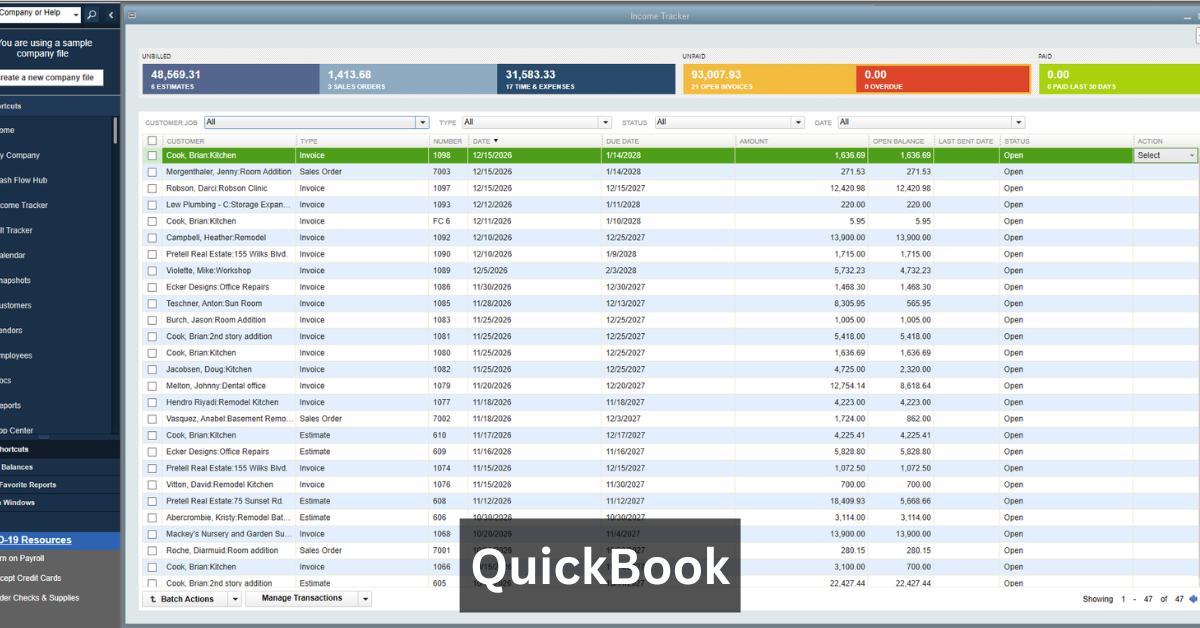Screen dimensions: 1200x628
Task: Expand the Manage Transactions dropdown arrow
Action: pos(365,599)
